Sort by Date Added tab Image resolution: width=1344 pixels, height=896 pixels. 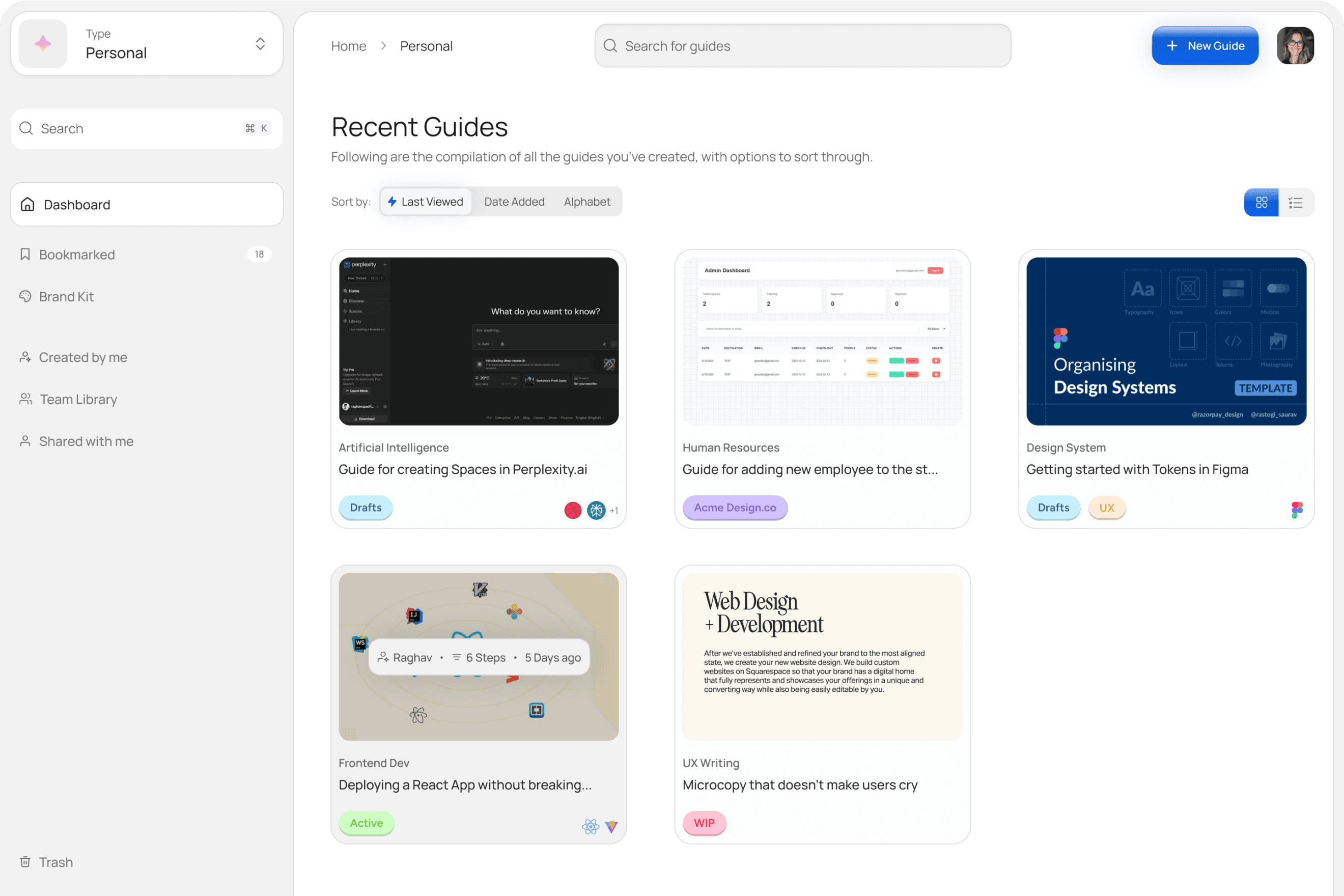514,202
